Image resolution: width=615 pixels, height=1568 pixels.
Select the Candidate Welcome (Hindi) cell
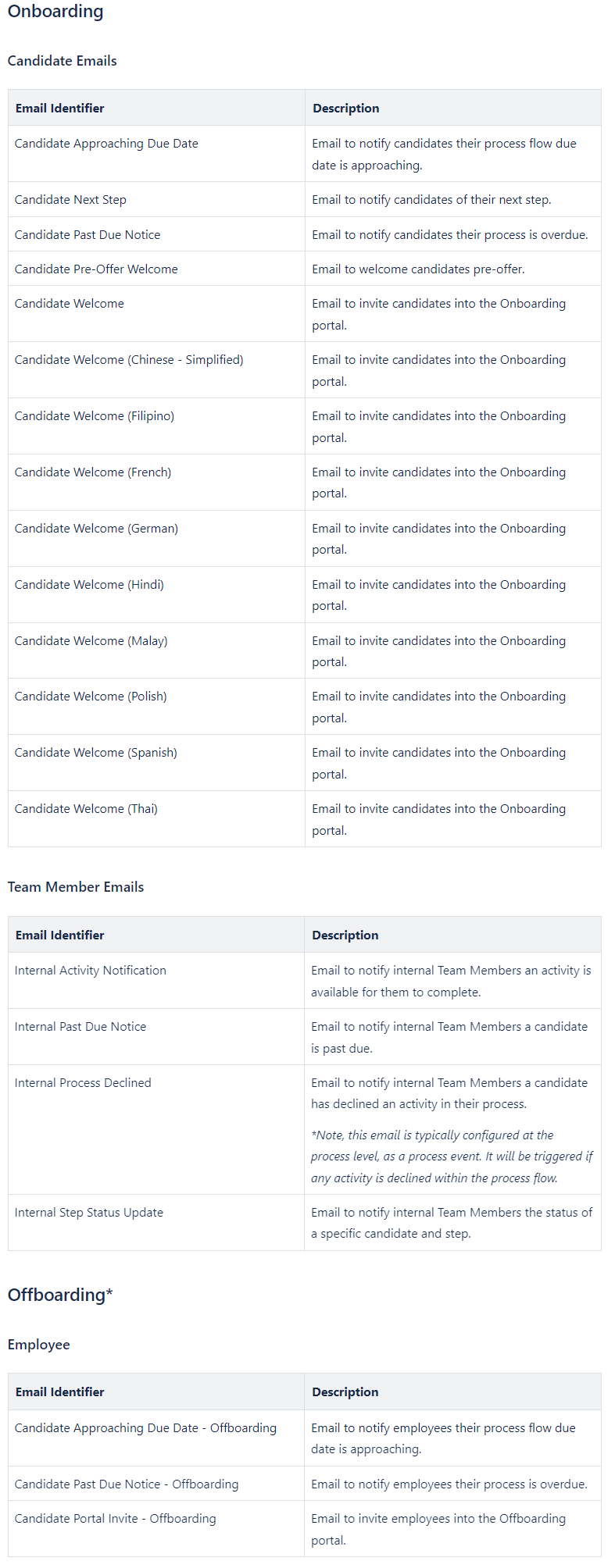click(x=89, y=585)
